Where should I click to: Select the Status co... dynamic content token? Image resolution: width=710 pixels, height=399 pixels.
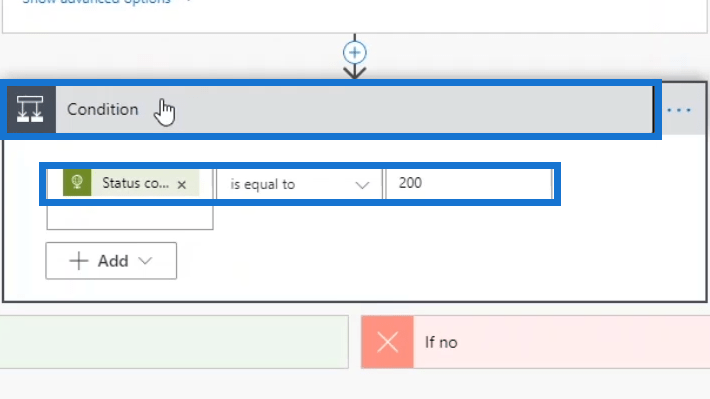pos(131,183)
